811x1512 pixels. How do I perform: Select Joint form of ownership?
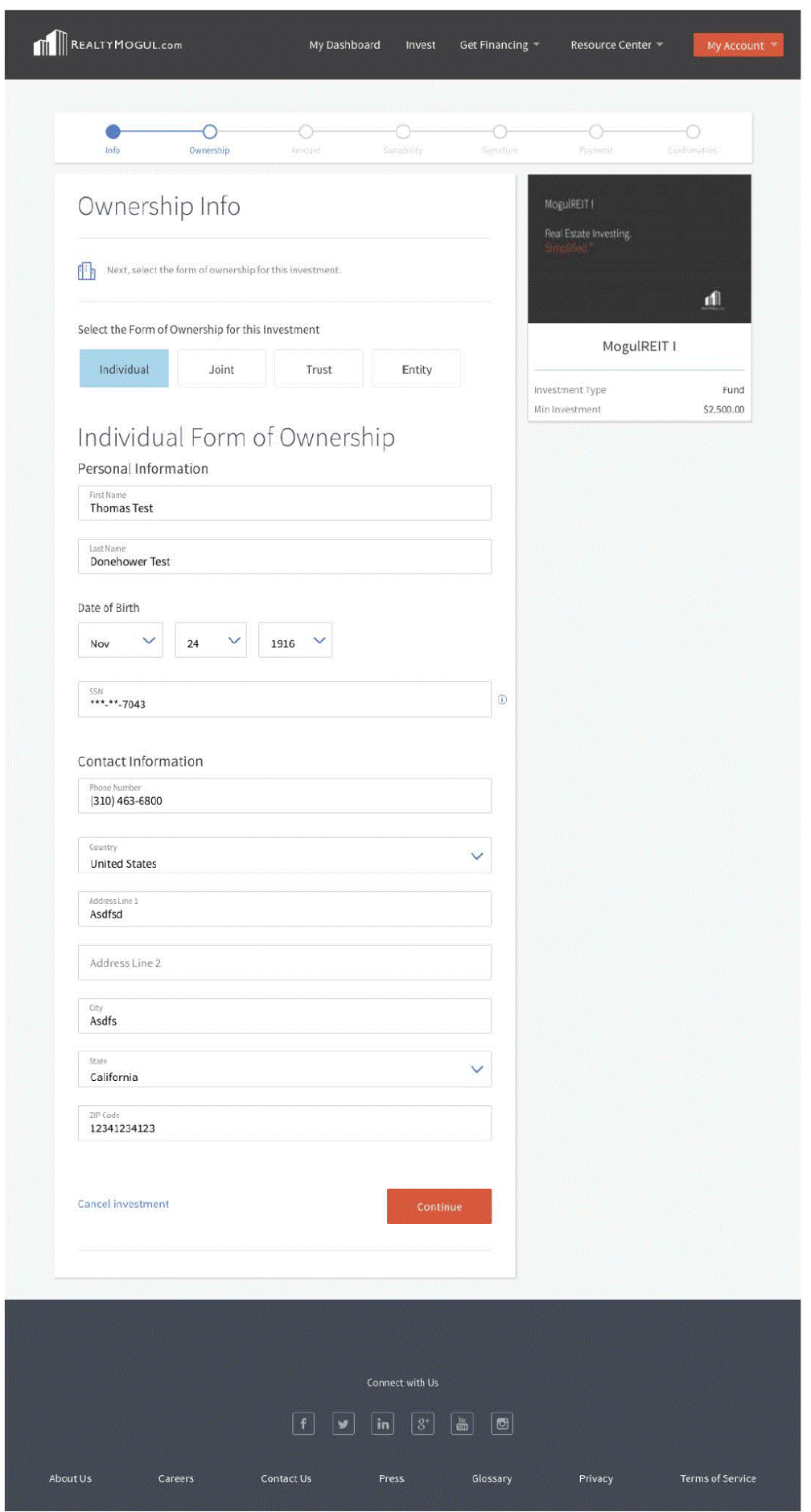[221, 369]
